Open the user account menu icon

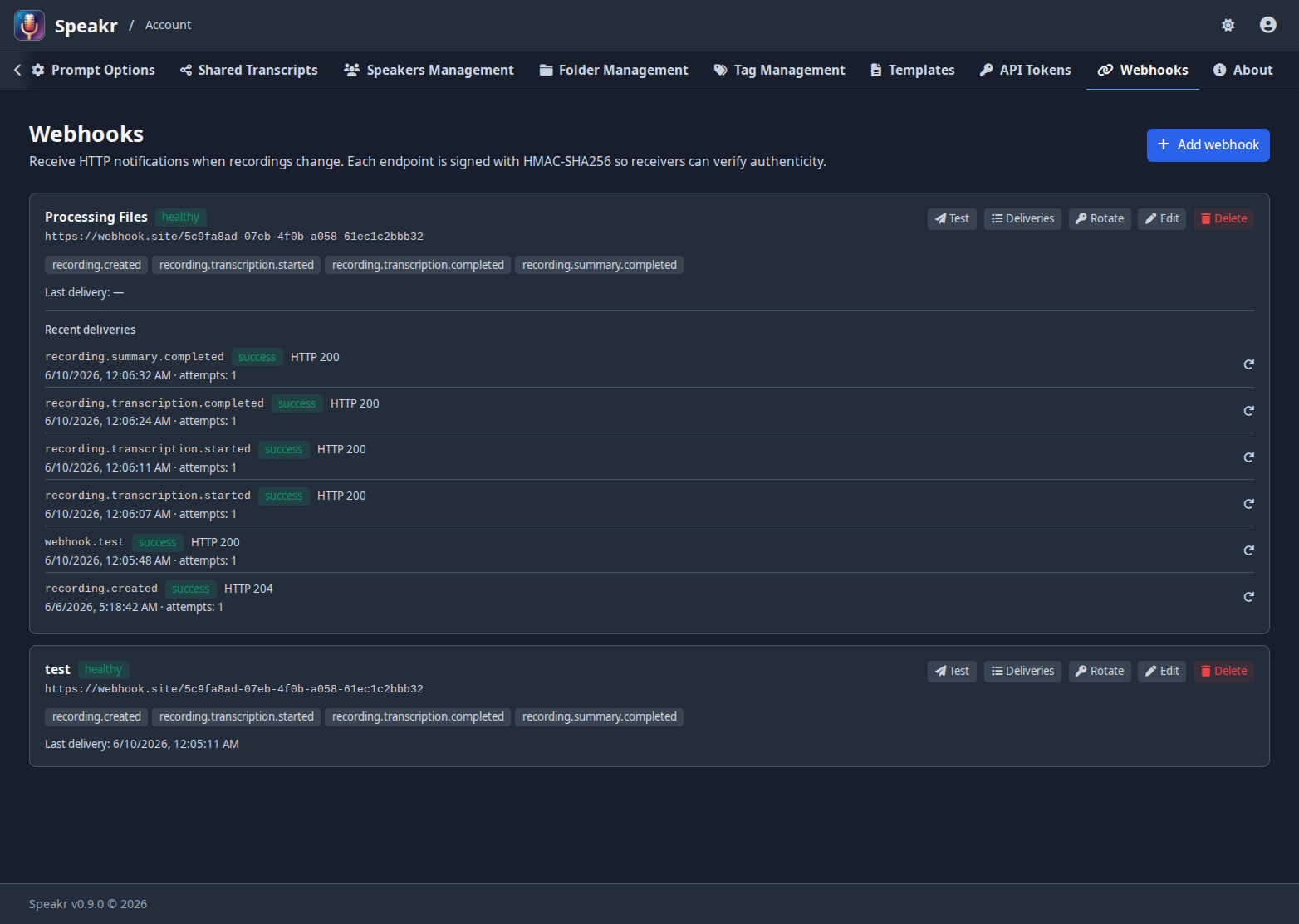coord(1267,25)
